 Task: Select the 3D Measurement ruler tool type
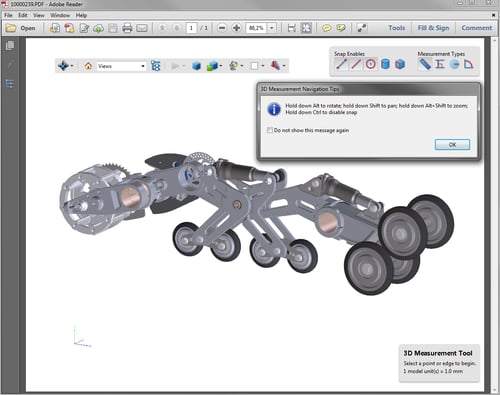pyautogui.click(x=425, y=64)
